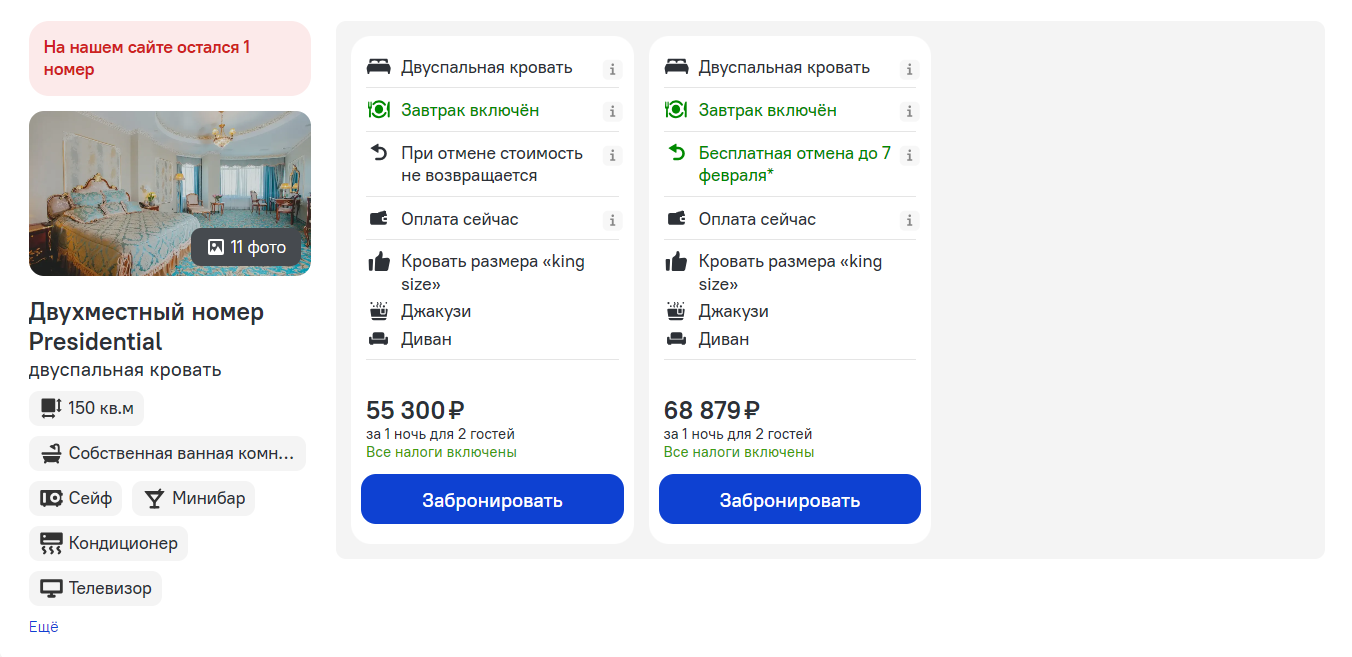
Task: Click the wallet icon beside Оплата сейчас
Action: tap(379, 218)
